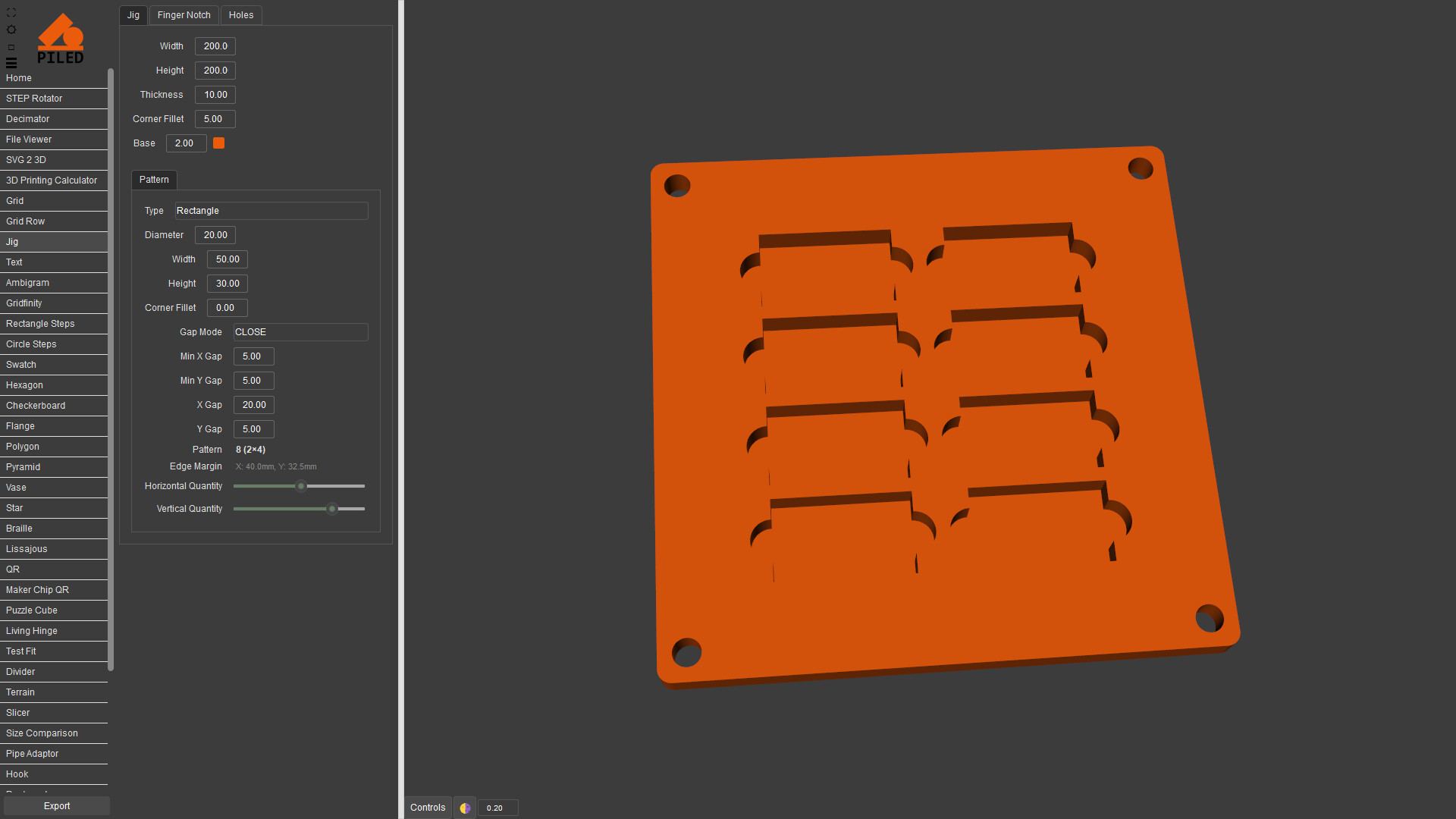The height and width of the screenshot is (819, 1456).
Task: Toggle the hamburger menu icon
Action: 11,63
